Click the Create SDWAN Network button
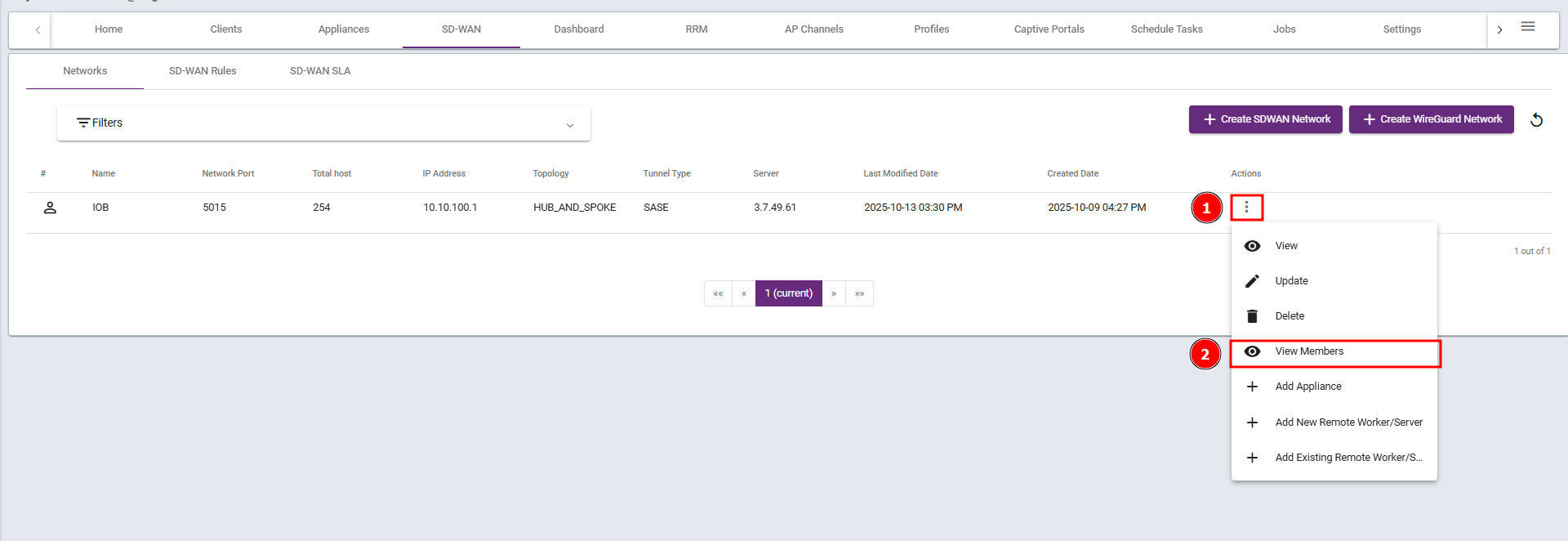Viewport: 1568px width, 541px height. [1265, 119]
